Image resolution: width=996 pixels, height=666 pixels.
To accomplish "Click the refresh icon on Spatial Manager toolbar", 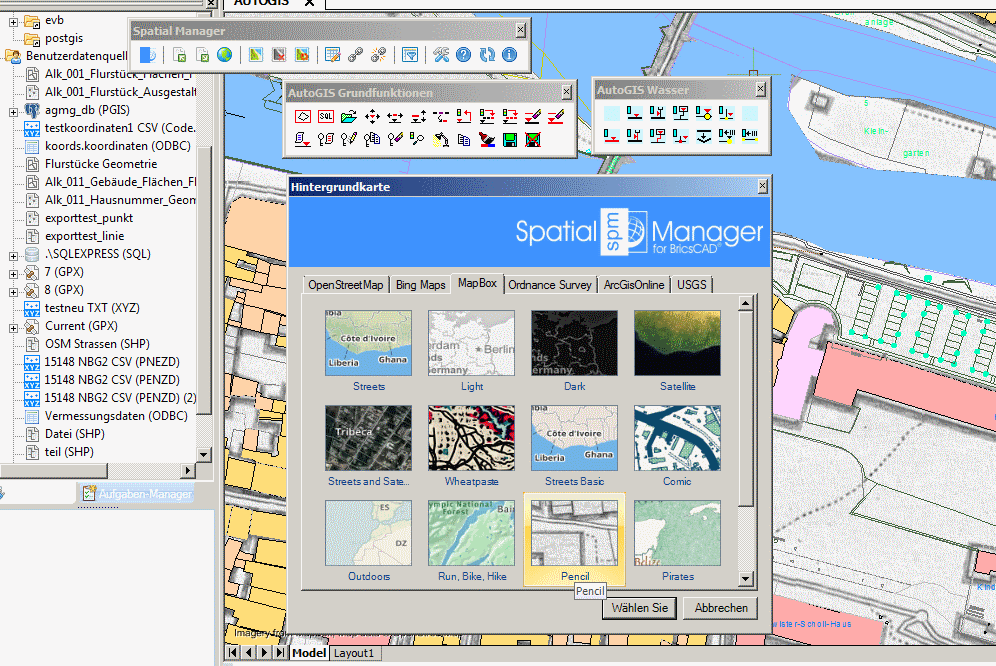I will coord(486,55).
